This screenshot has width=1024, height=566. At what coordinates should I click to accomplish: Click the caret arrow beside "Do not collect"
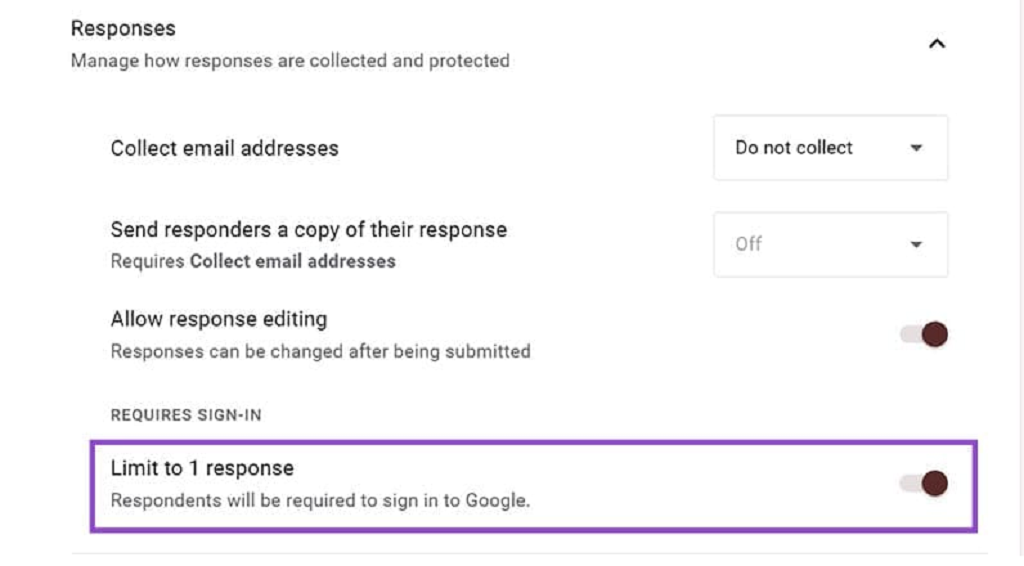[x=916, y=148]
